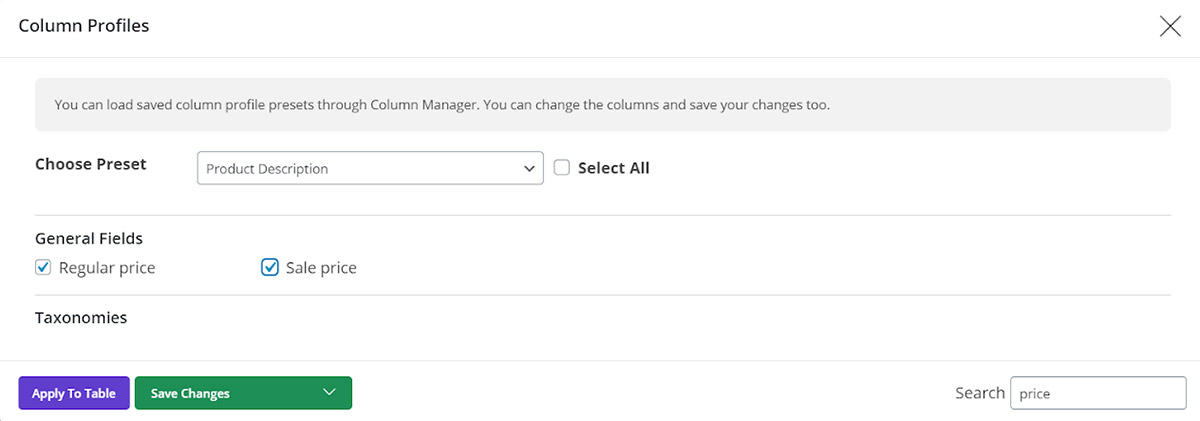The image size is (1200, 421).
Task: Click the Search label next to the input
Action: click(x=980, y=393)
